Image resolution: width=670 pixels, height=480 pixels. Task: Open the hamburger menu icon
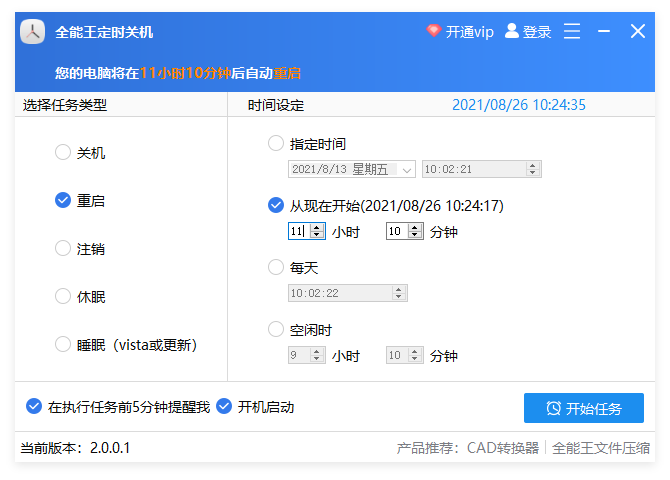572,32
